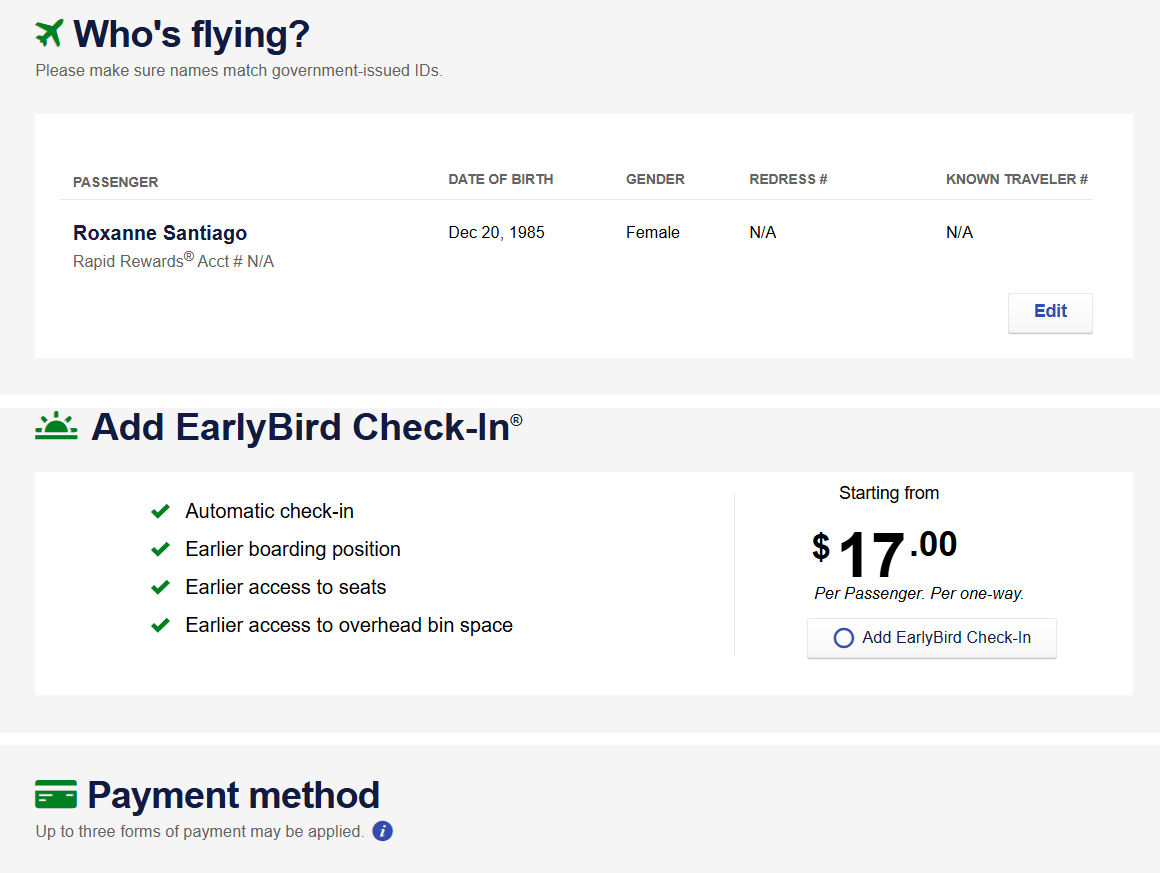The height and width of the screenshot is (873, 1160).
Task: Click the Who's flying? heading
Action: pos(192,34)
